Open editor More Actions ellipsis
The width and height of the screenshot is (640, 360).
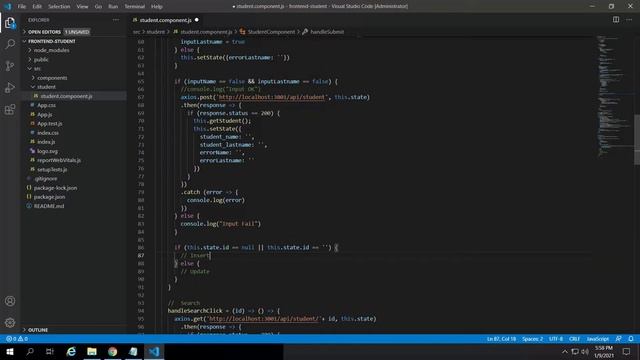[x=629, y=20]
